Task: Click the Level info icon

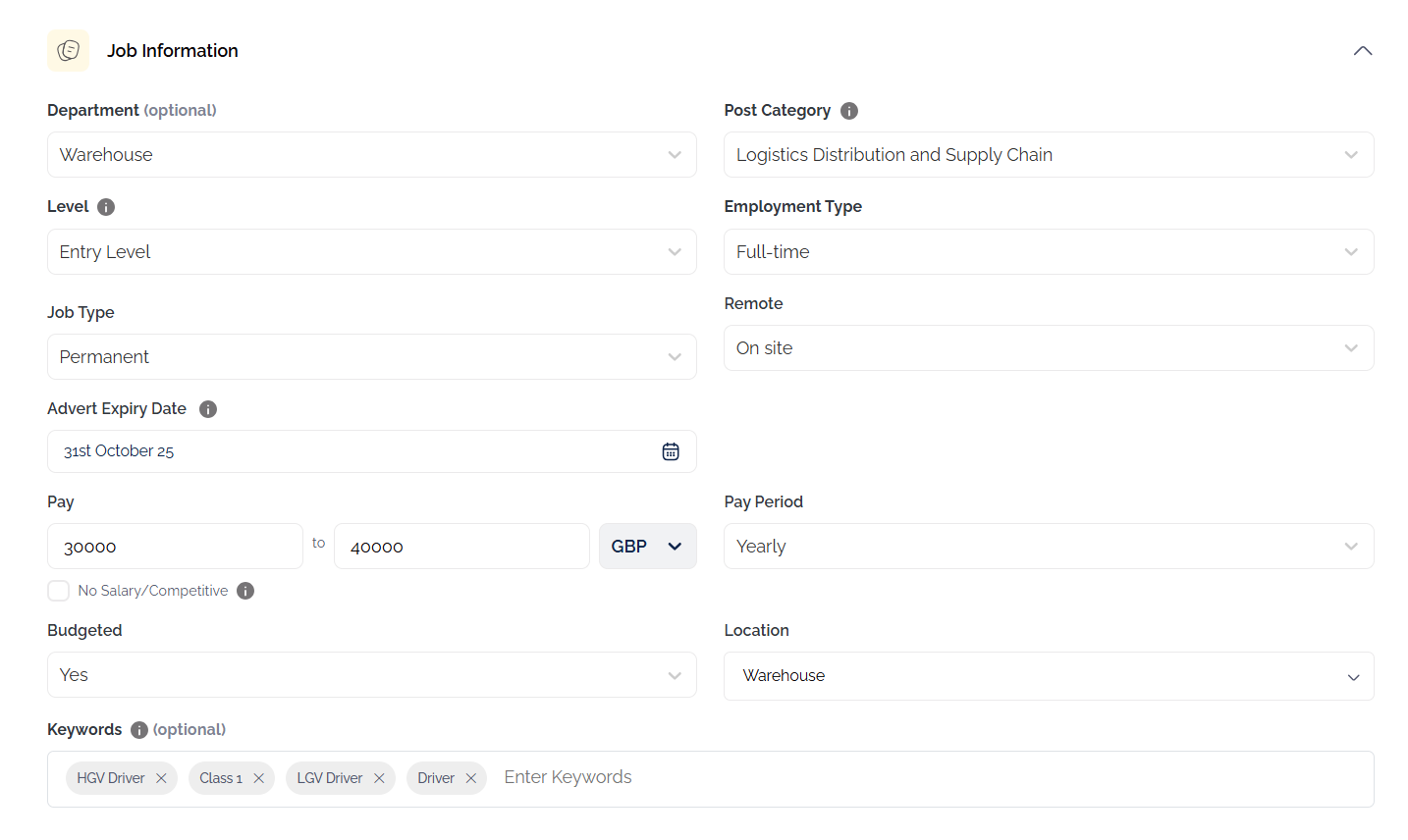Action: point(106,207)
